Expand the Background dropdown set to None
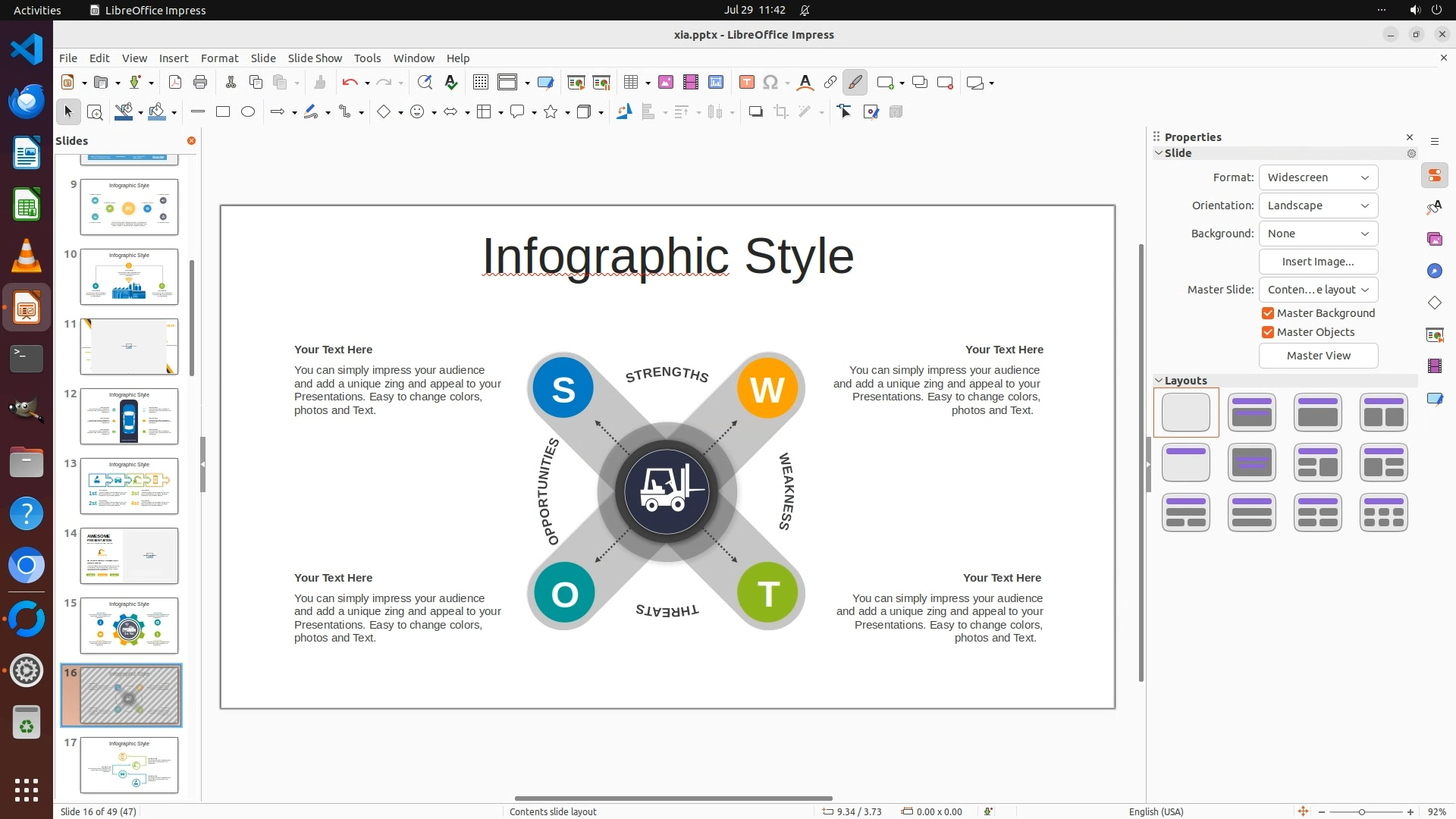 (x=1318, y=234)
